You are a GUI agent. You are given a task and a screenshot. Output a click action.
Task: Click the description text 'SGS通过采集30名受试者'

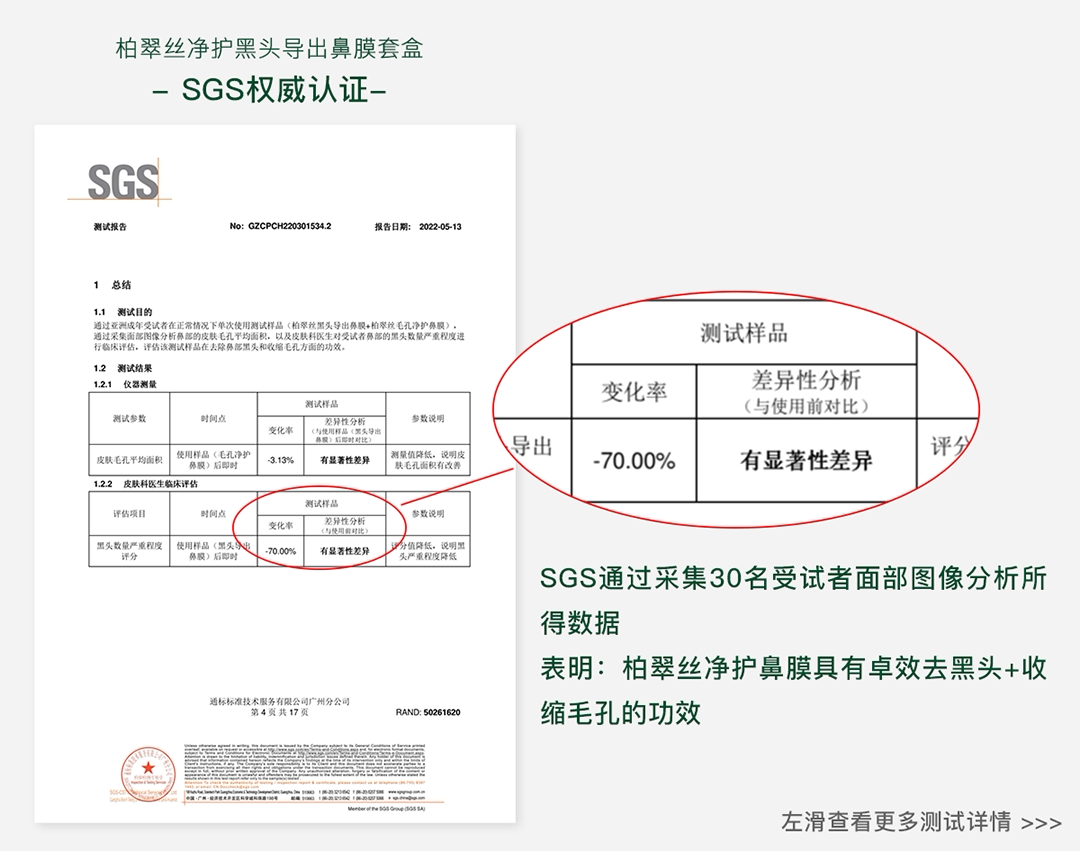click(696, 578)
